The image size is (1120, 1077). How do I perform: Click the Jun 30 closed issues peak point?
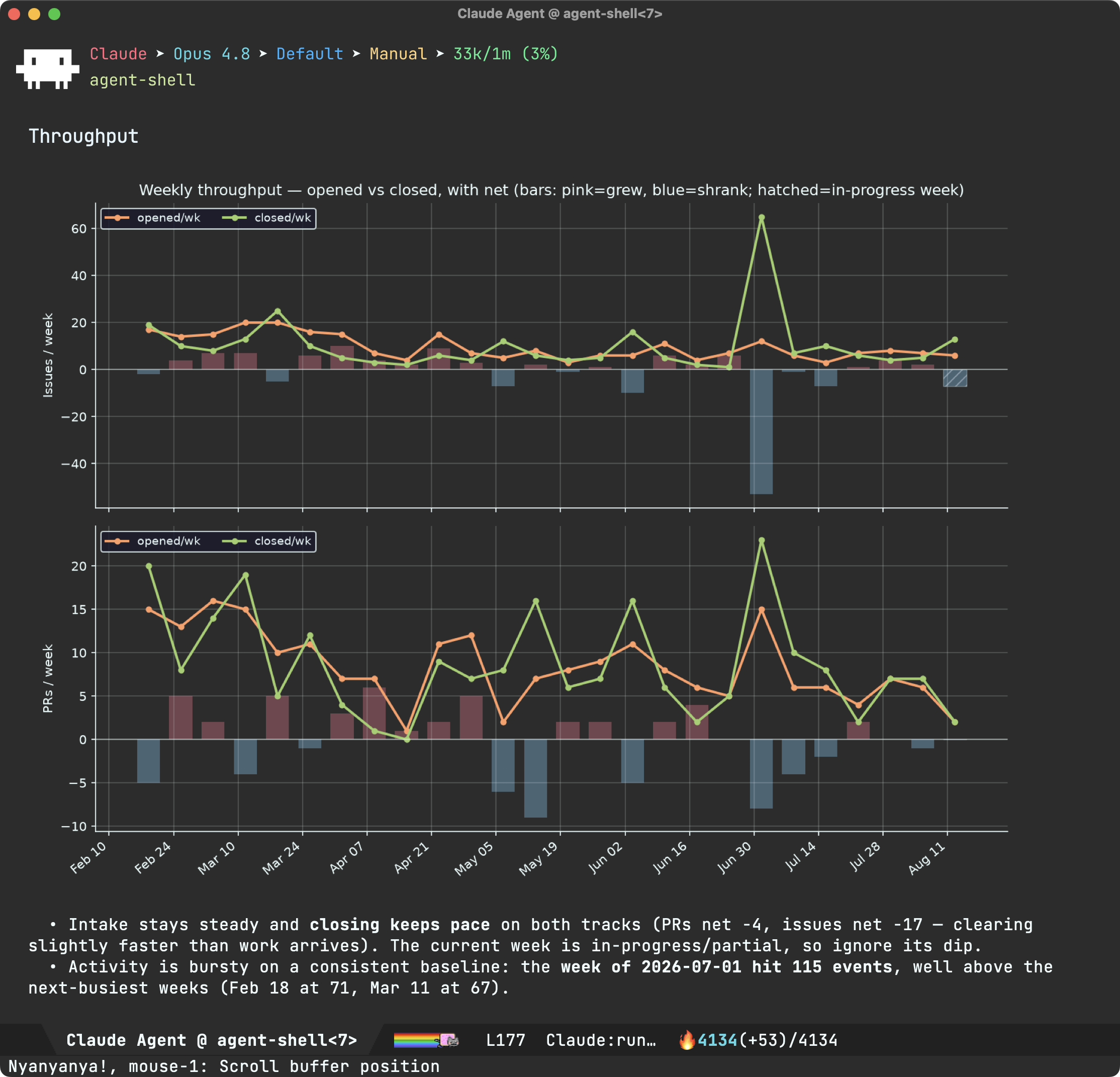[761, 218]
